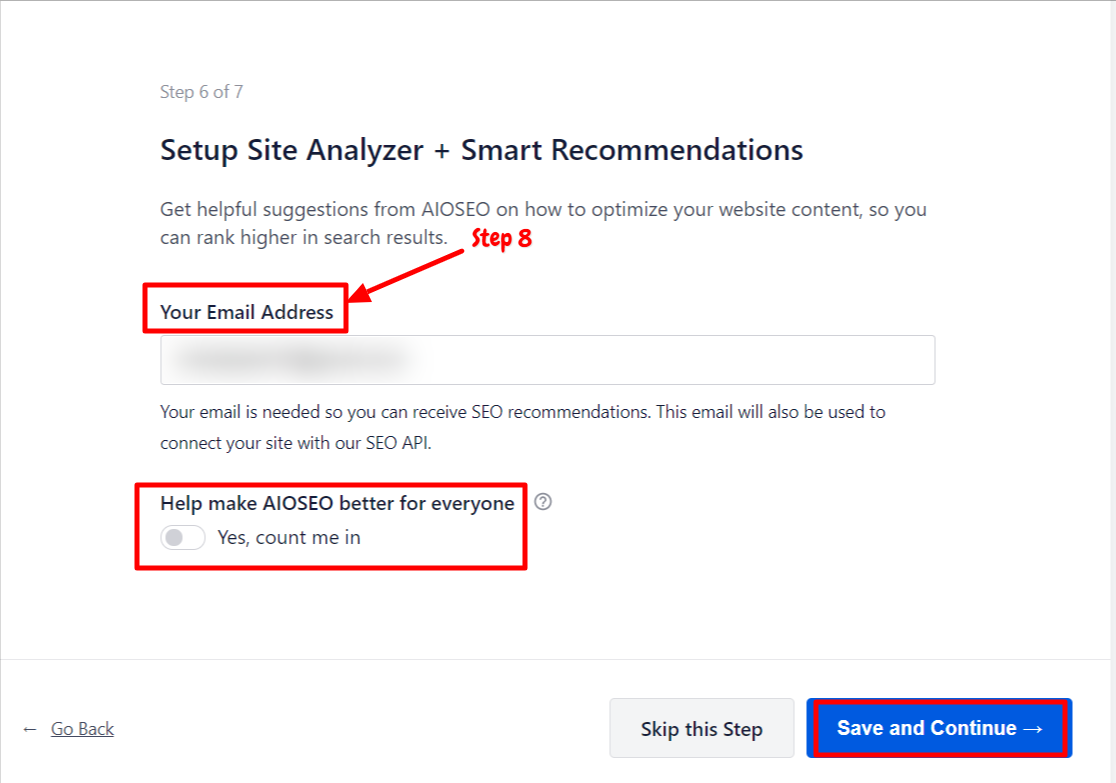Screen dimensions: 1116x783
Task: Click the 'SEO API' helper text line
Action: 296,443
